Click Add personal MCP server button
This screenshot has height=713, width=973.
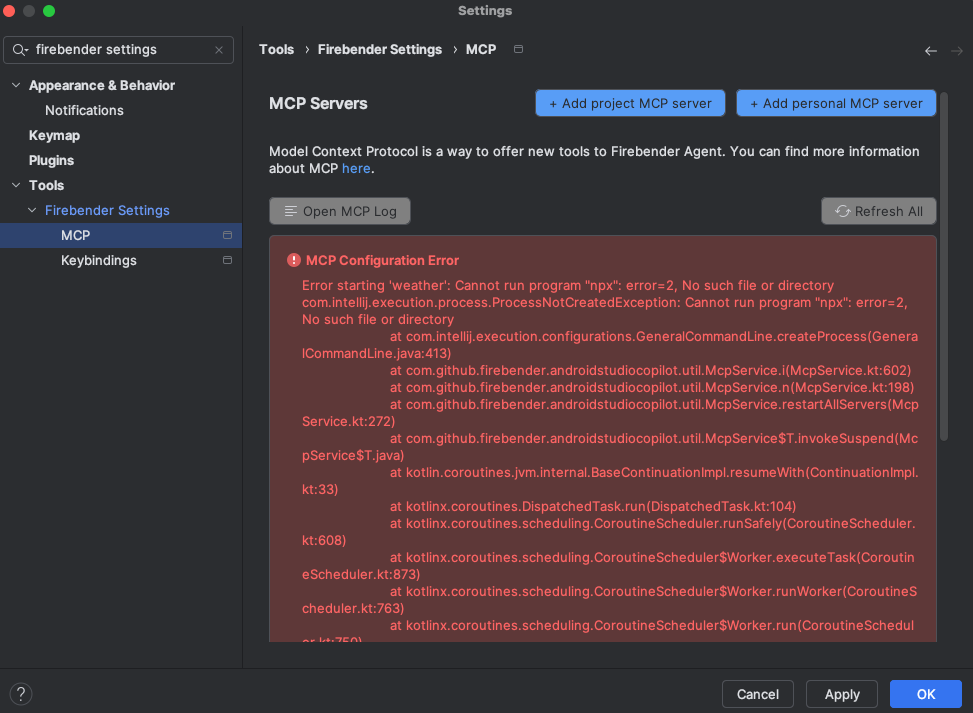click(836, 103)
